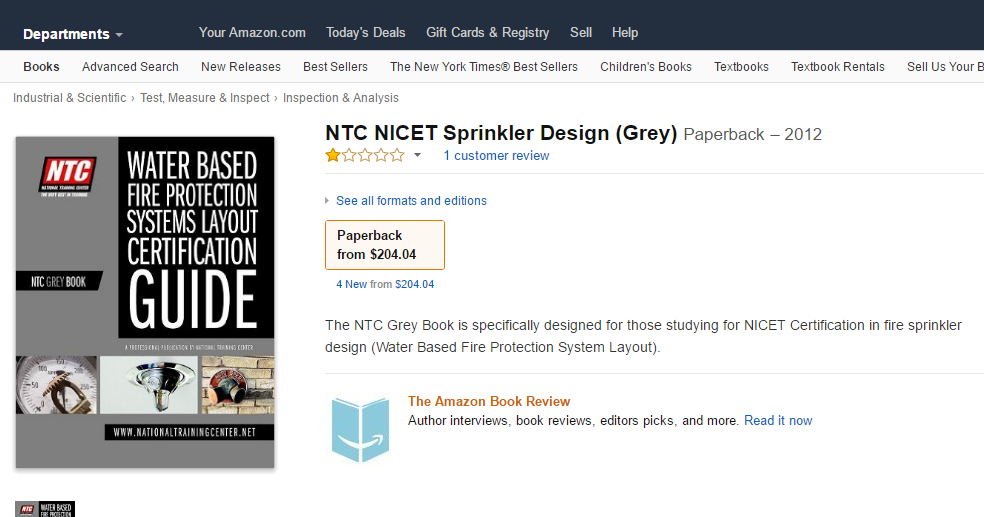Viewport: 984px width, 517px height.
Task: Open the star rating breakdown dropdown arrow
Action: point(418,156)
